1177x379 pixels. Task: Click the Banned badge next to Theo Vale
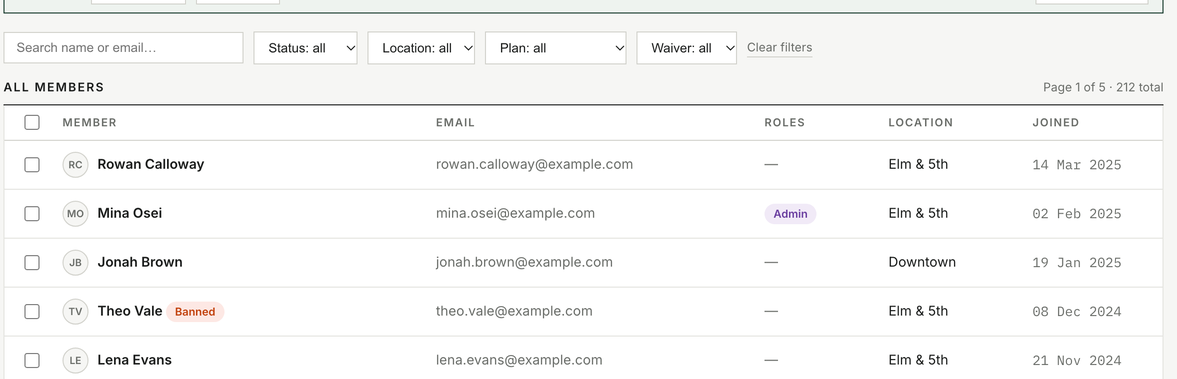(x=195, y=311)
